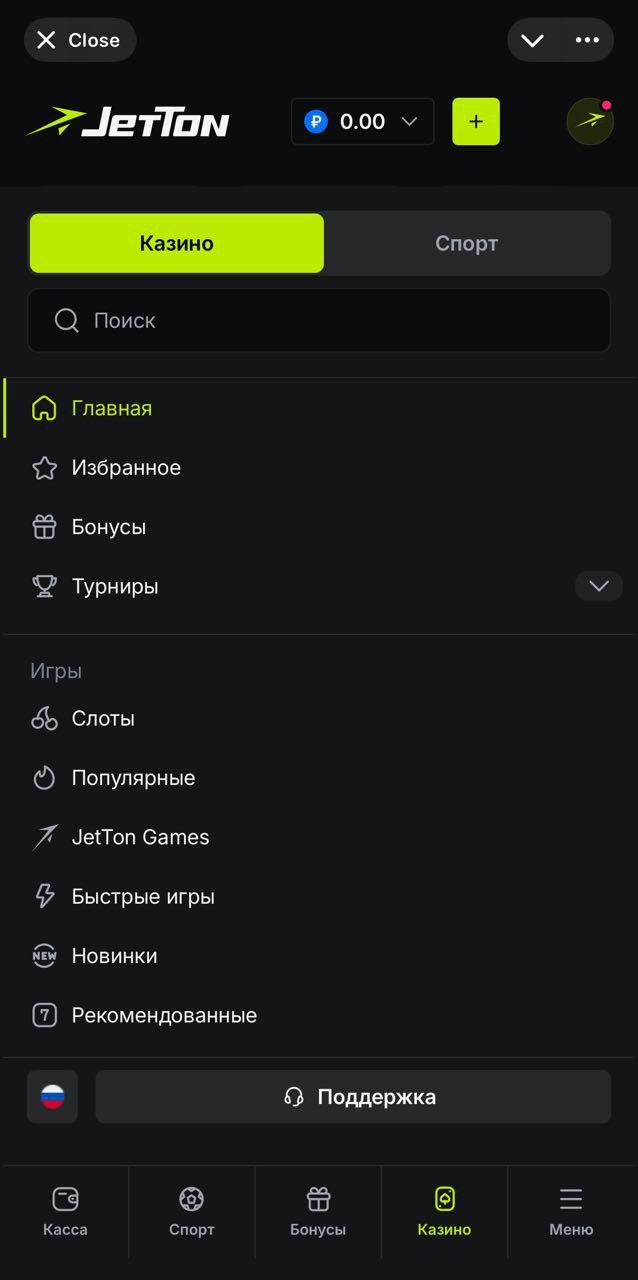Open Касса from the bottom bar icon
This screenshot has width=638, height=1280.
pos(64,1198)
